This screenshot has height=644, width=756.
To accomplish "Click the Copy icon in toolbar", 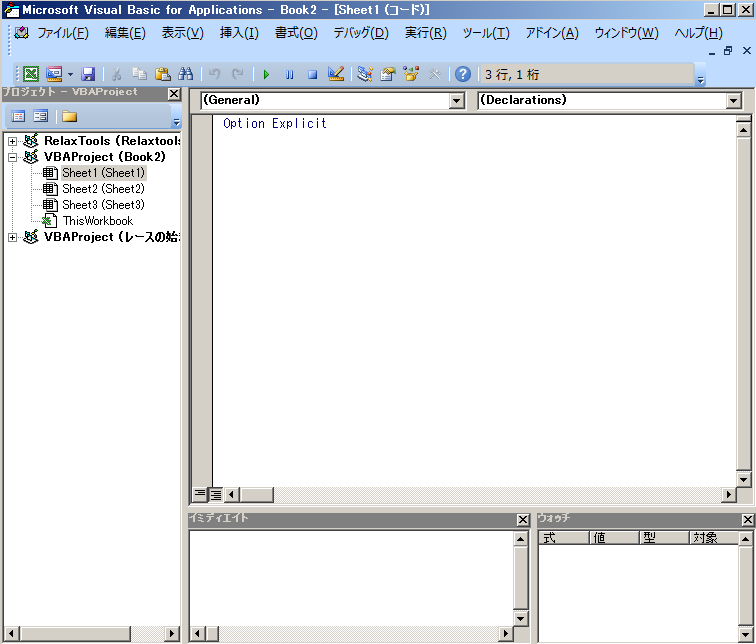I will click(139, 74).
